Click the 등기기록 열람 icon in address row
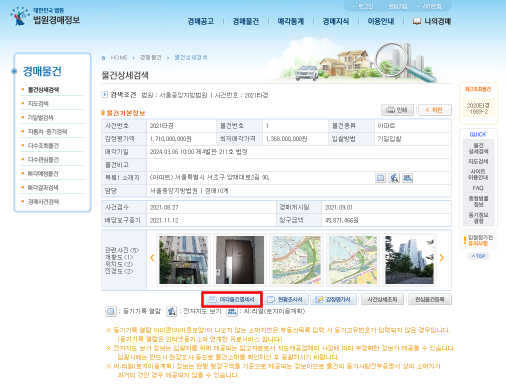Screen dimensions: 506x386 (380, 178)
